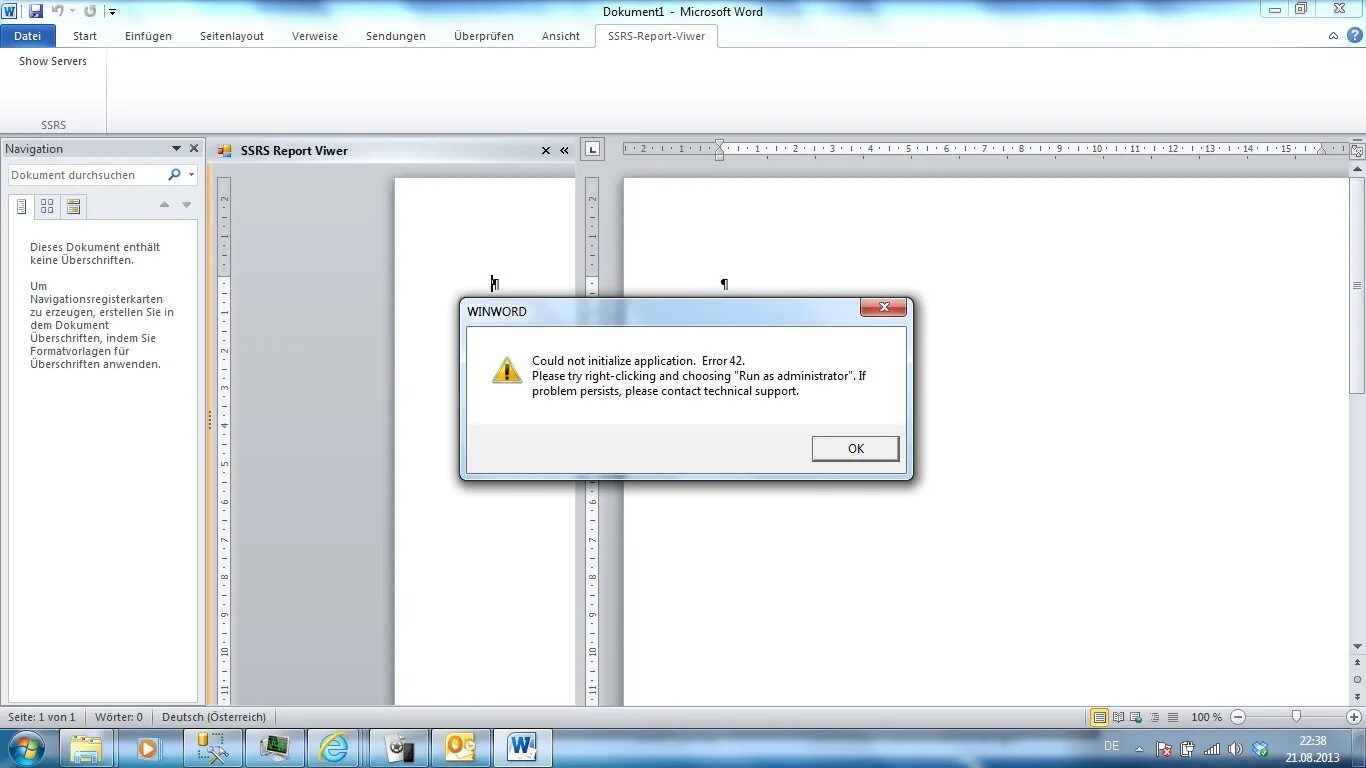Viewport: 1366px width, 768px height.
Task: Click the previous result up arrow in Navigation
Action: (165, 205)
